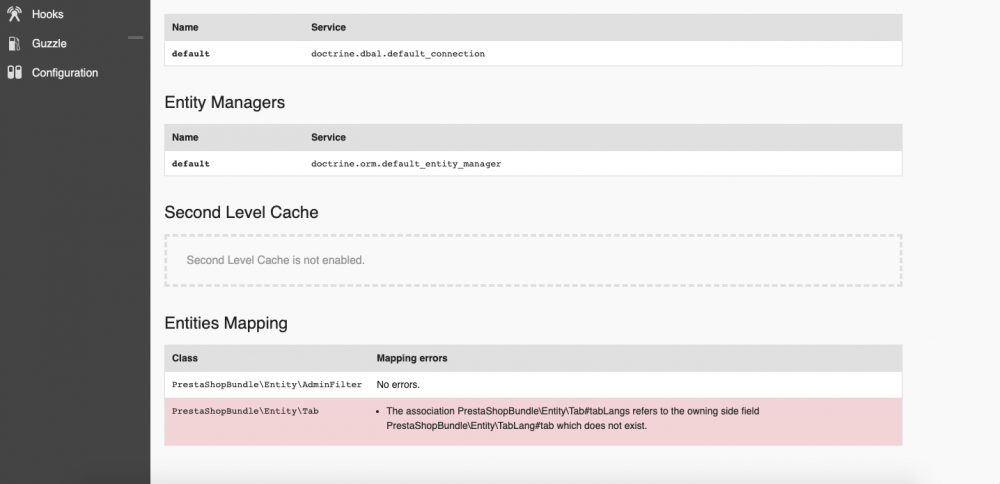Screen dimensions: 1000x484
Task: Click the default name under Entity Managers
Action: 191,163
